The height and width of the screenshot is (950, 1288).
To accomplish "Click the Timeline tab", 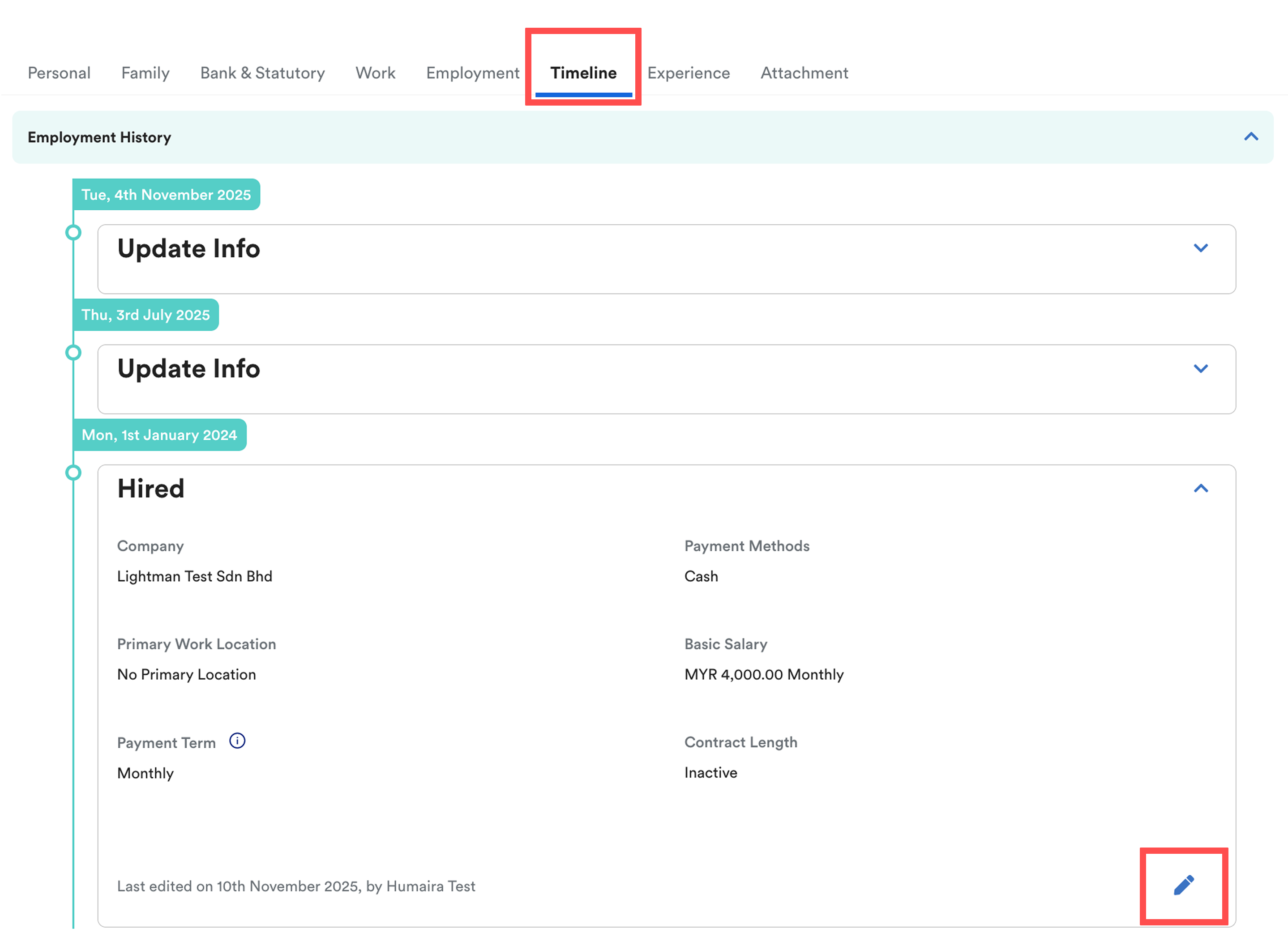I will [583, 73].
